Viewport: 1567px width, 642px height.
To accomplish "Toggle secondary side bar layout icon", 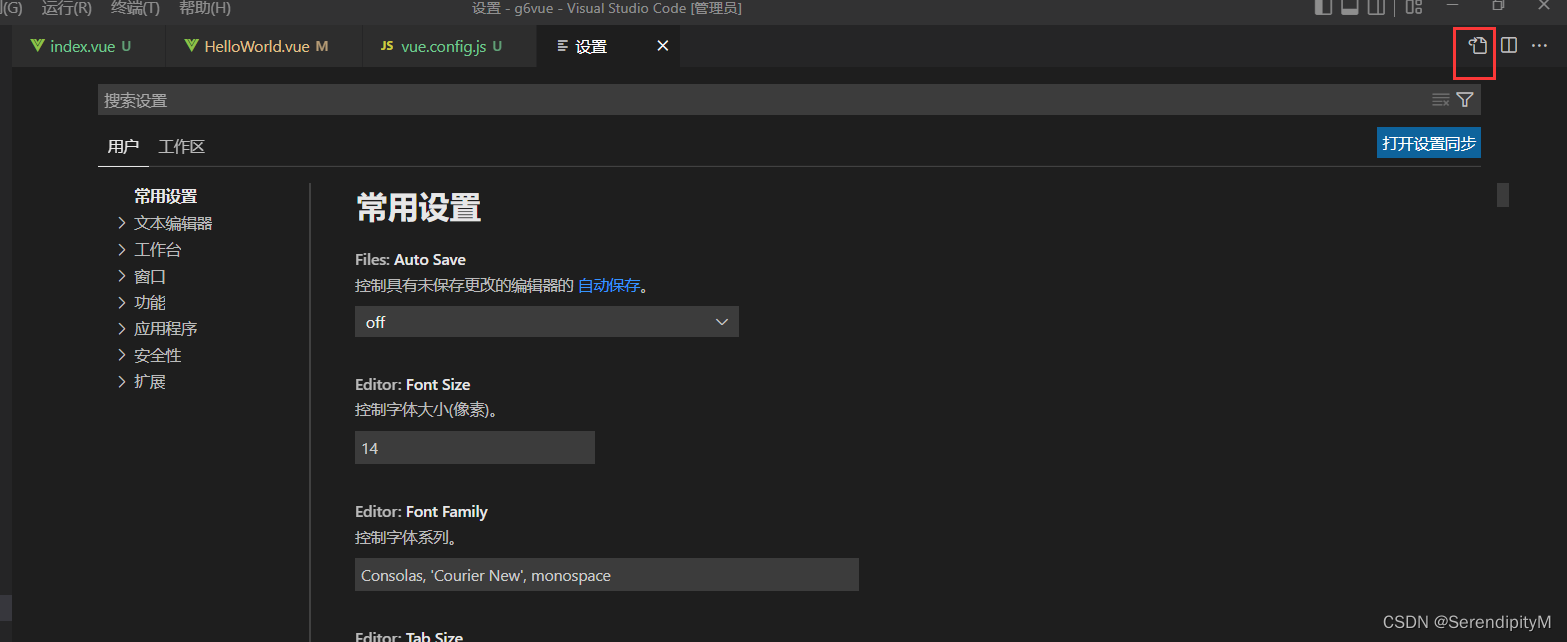I will (1376, 8).
